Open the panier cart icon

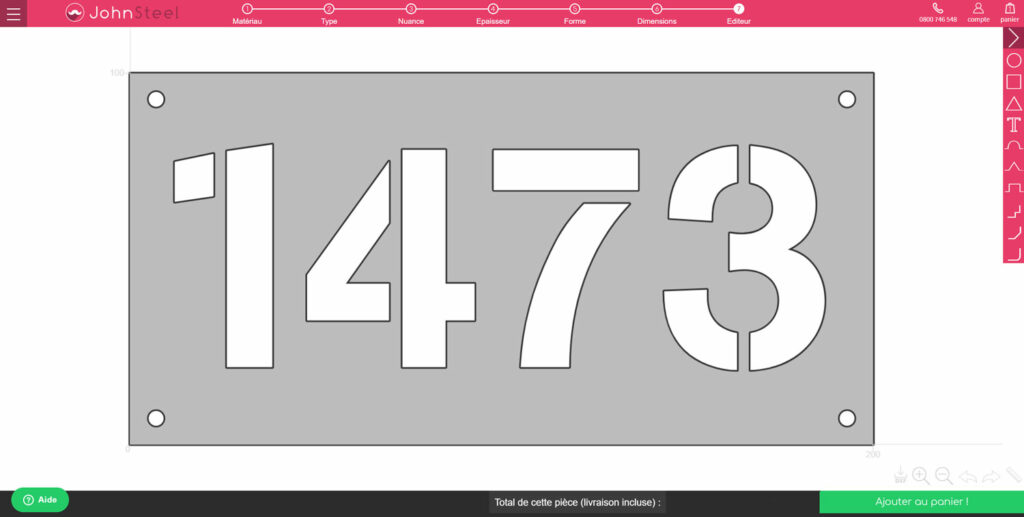tap(1009, 13)
